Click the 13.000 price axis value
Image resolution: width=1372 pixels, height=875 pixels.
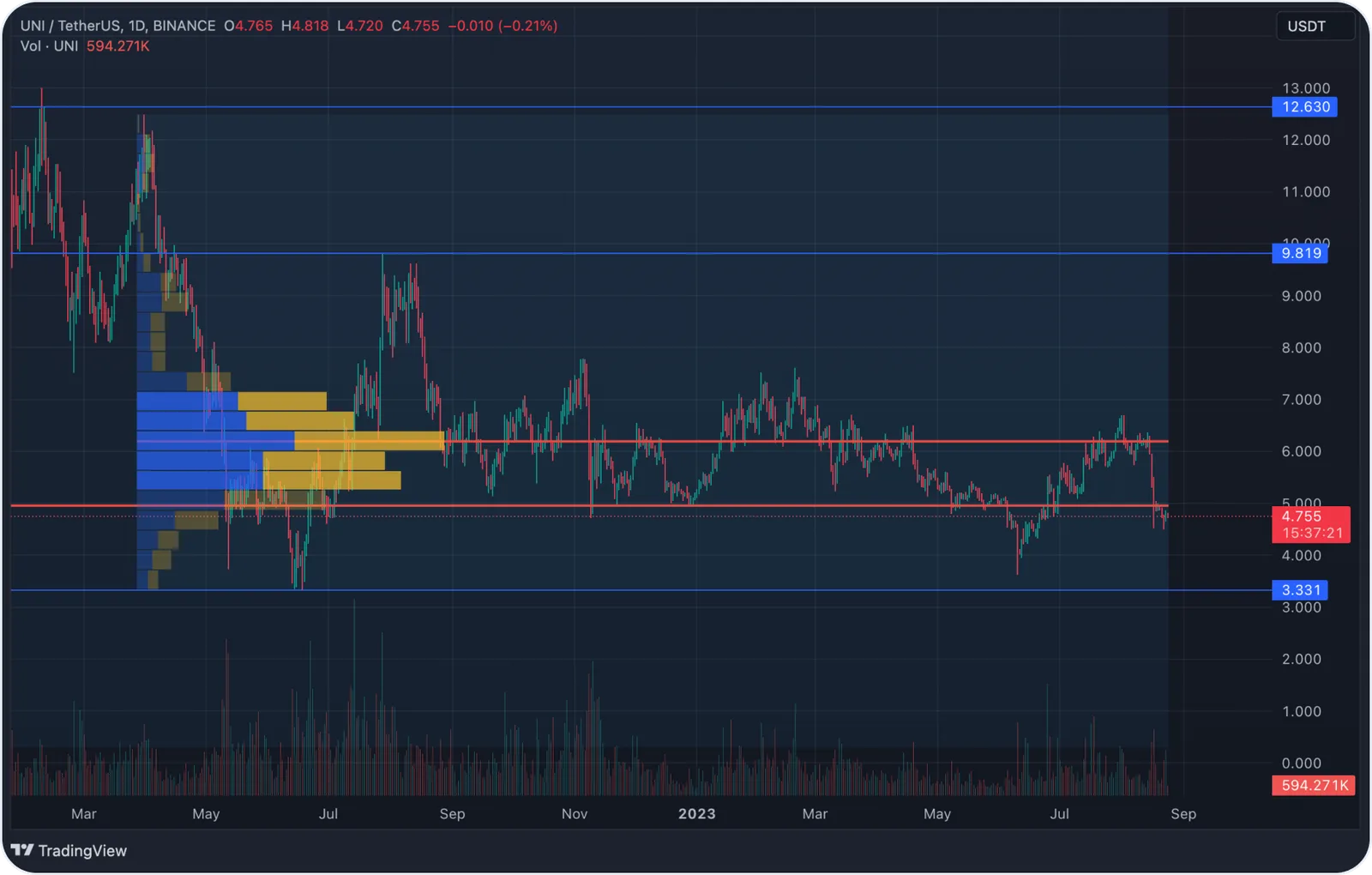click(1306, 88)
